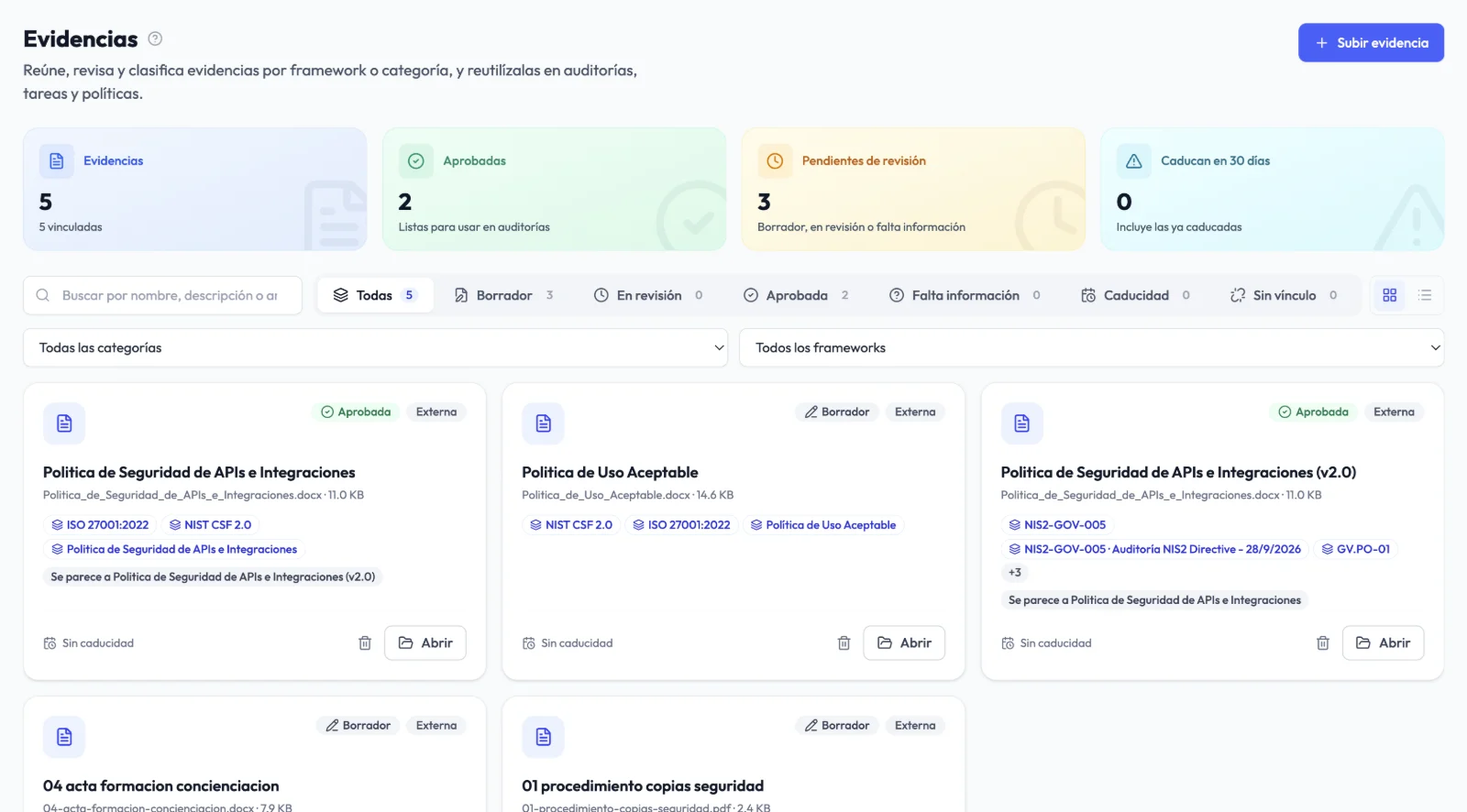Click the Política de Uso Aceptable policy tag
Viewport: 1467px width, 812px height.
pyautogui.click(x=823, y=525)
